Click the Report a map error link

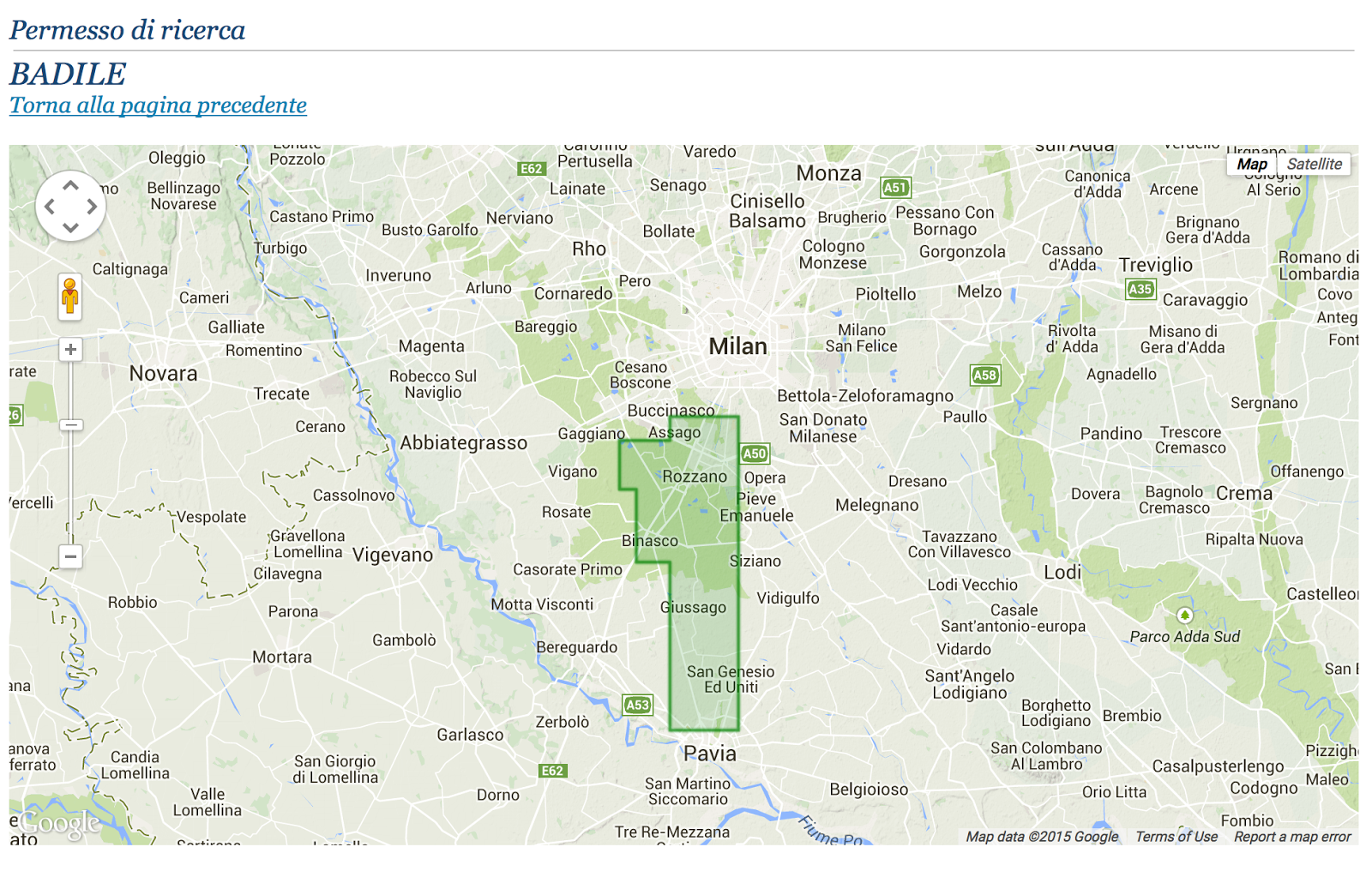(1292, 837)
